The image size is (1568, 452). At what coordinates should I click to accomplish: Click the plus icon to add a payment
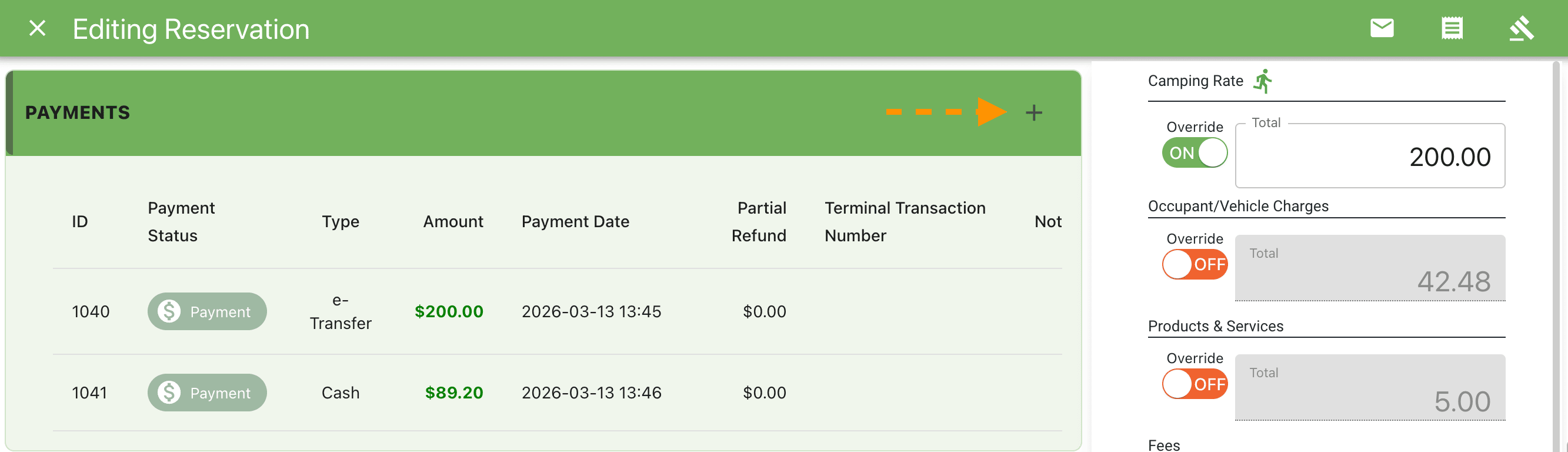[x=1034, y=111]
